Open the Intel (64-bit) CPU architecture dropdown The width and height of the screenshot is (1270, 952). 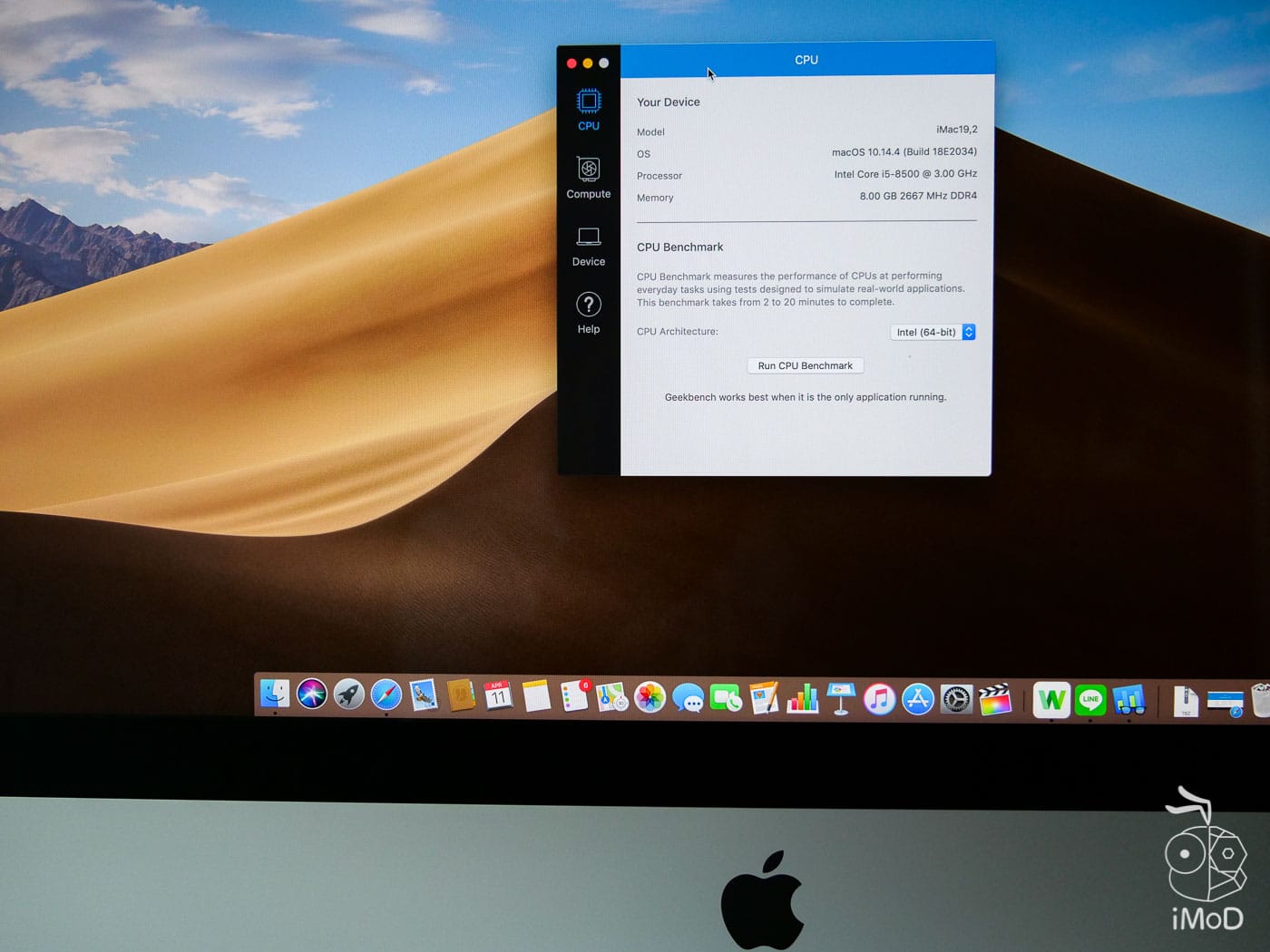click(x=933, y=332)
